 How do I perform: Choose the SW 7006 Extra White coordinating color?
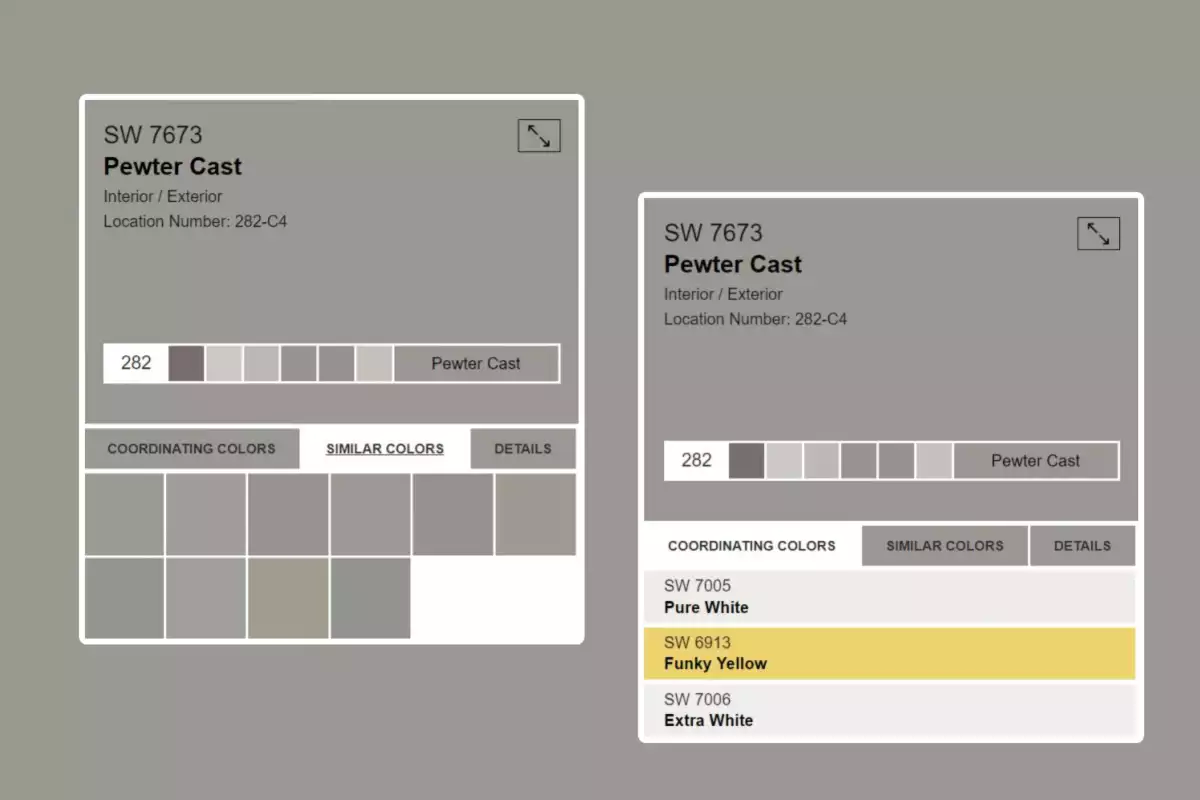tap(890, 710)
